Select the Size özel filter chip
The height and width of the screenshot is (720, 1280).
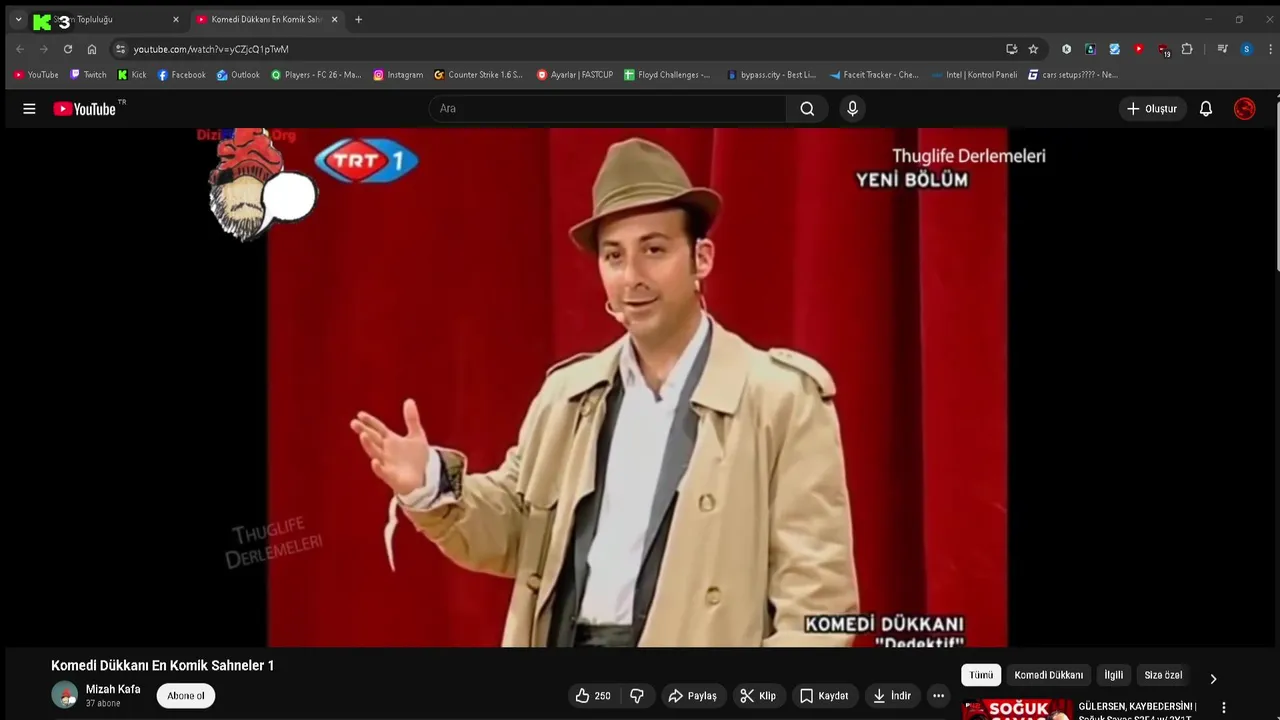pyautogui.click(x=1163, y=675)
